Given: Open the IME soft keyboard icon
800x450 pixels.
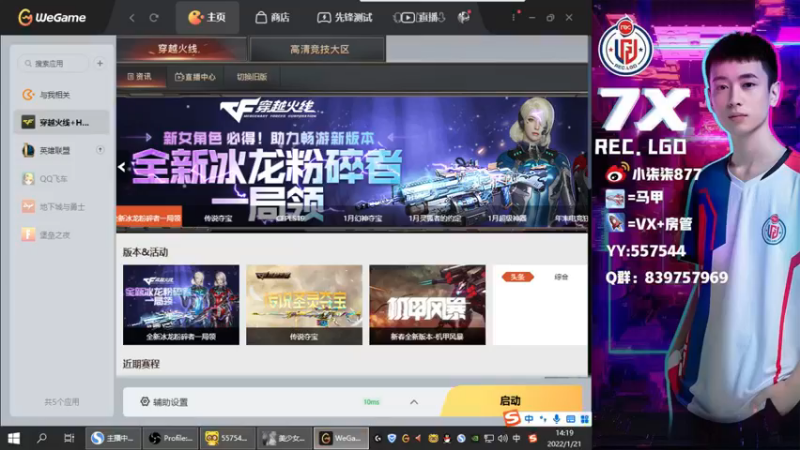Looking at the screenshot, I should 570,419.
